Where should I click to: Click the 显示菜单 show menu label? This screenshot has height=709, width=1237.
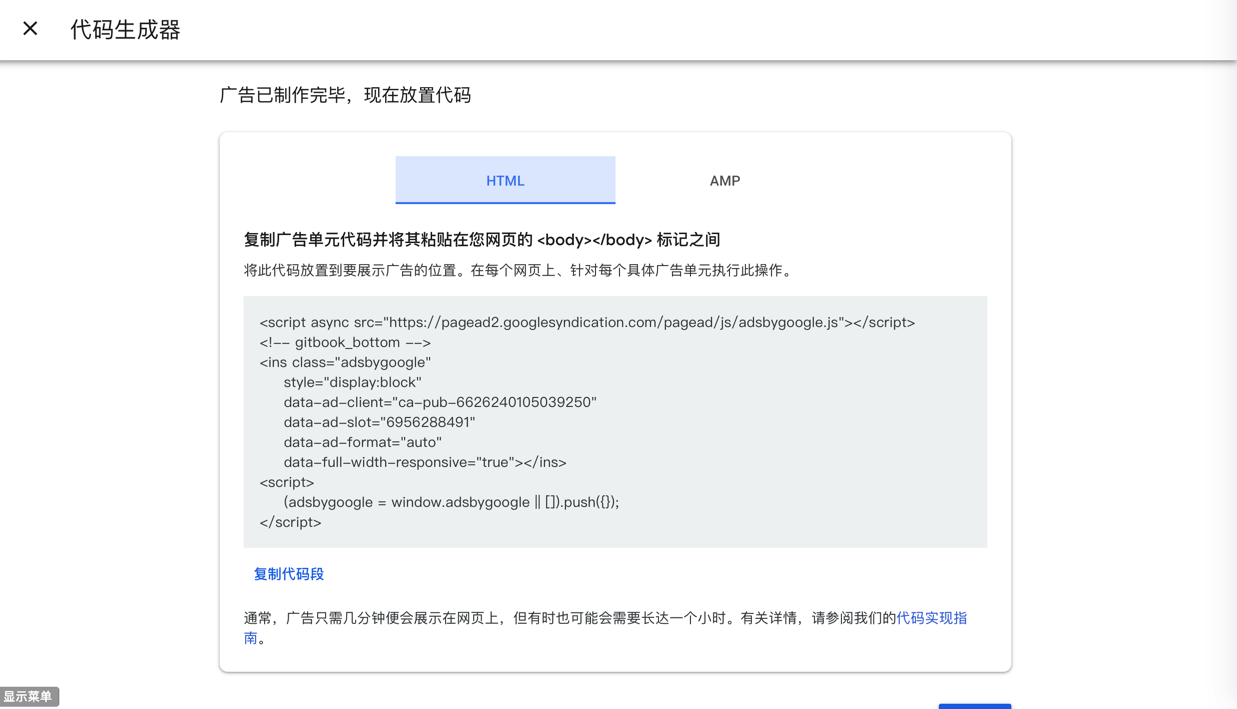28,697
